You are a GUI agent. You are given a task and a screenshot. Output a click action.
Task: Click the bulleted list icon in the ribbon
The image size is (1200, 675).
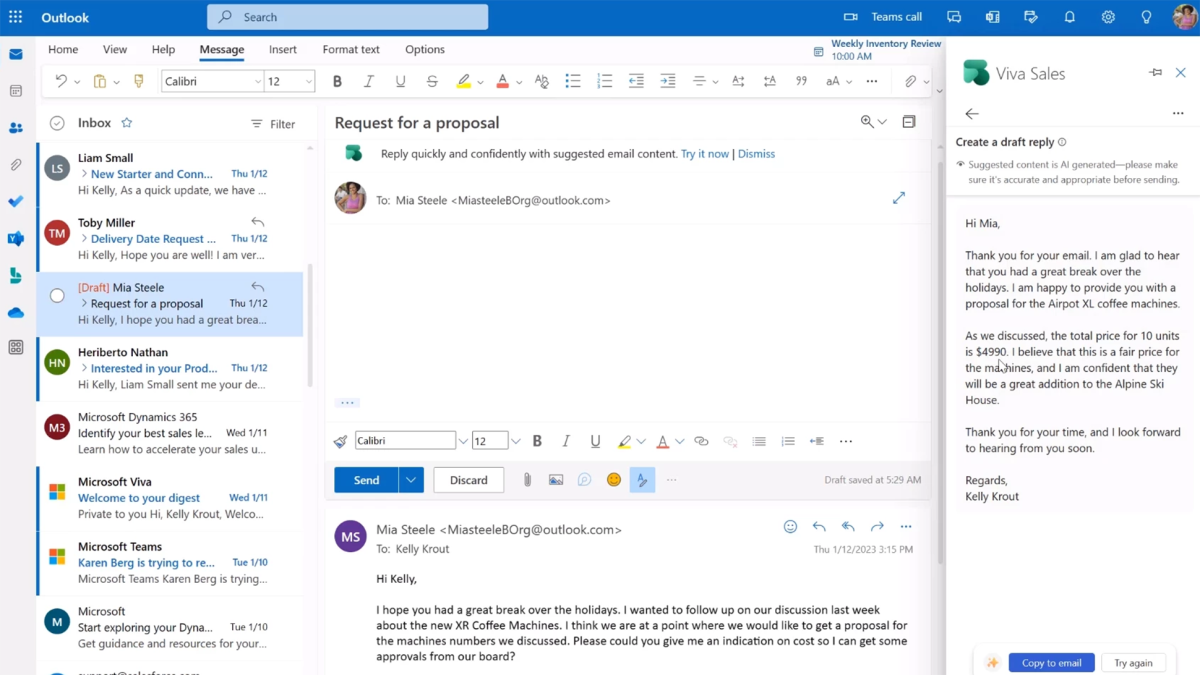click(x=573, y=81)
